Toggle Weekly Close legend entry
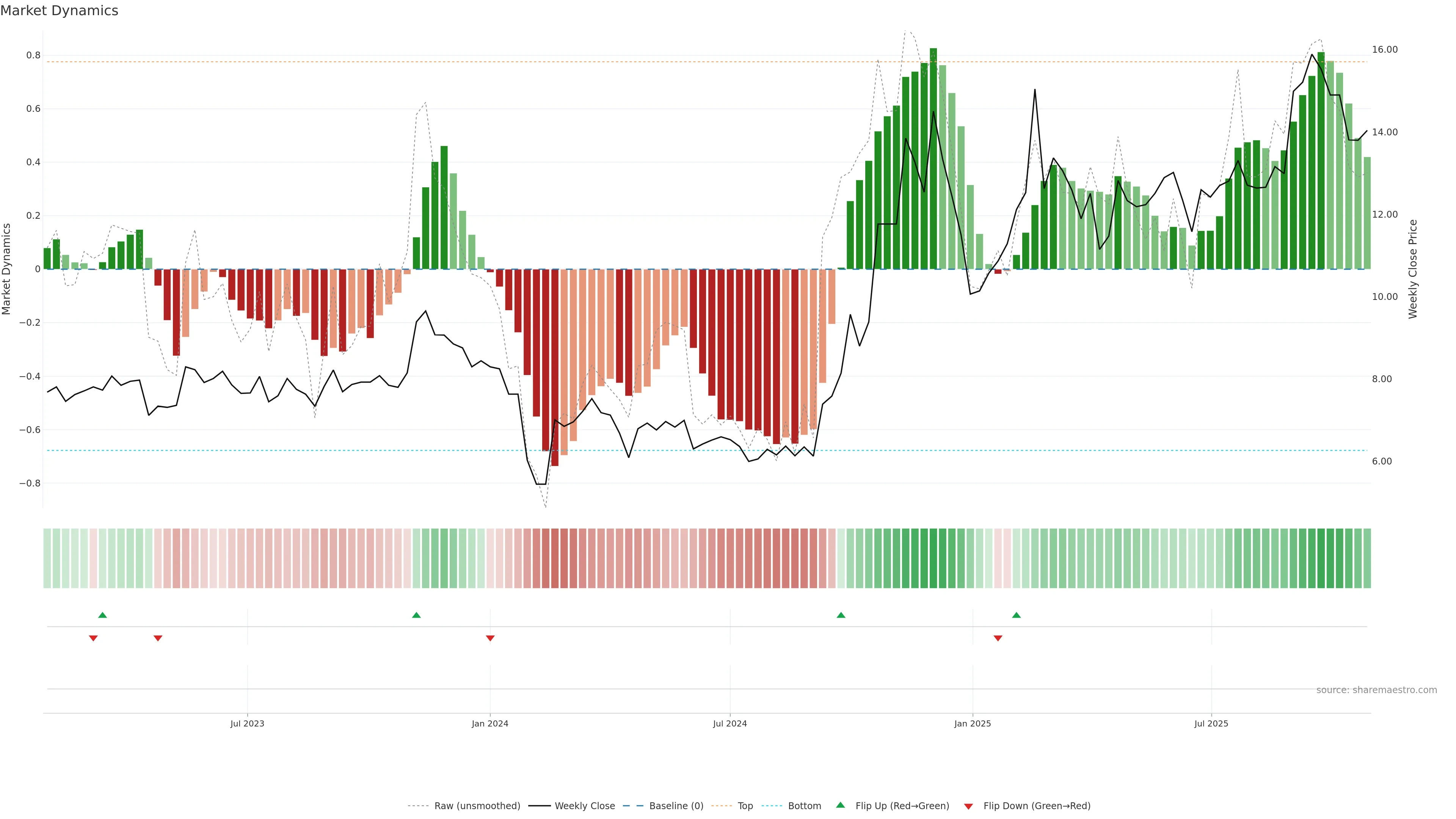The image size is (1456, 819). tap(584, 806)
